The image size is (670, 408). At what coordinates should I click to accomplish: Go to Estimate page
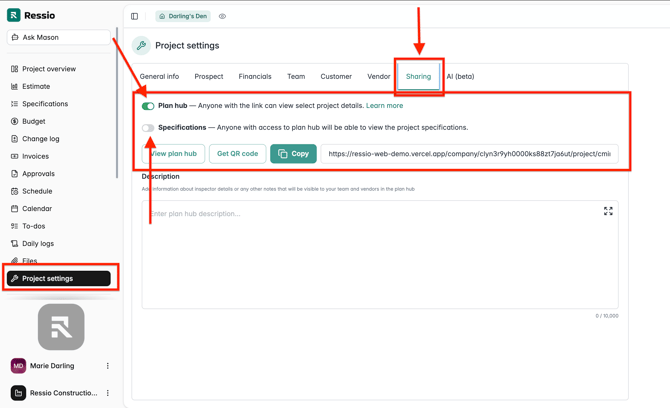(36, 86)
